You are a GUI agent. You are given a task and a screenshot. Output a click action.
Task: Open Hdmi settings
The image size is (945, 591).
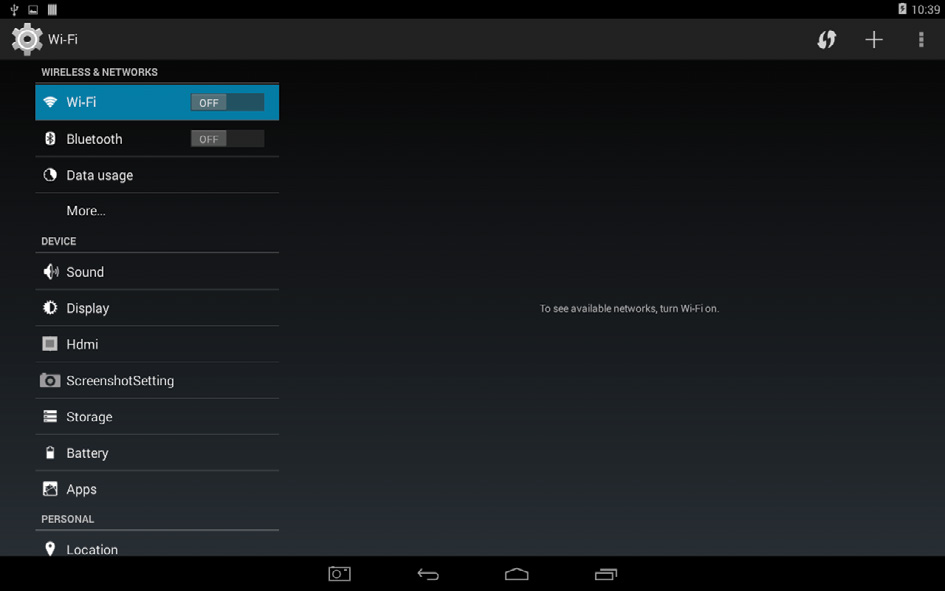point(157,344)
